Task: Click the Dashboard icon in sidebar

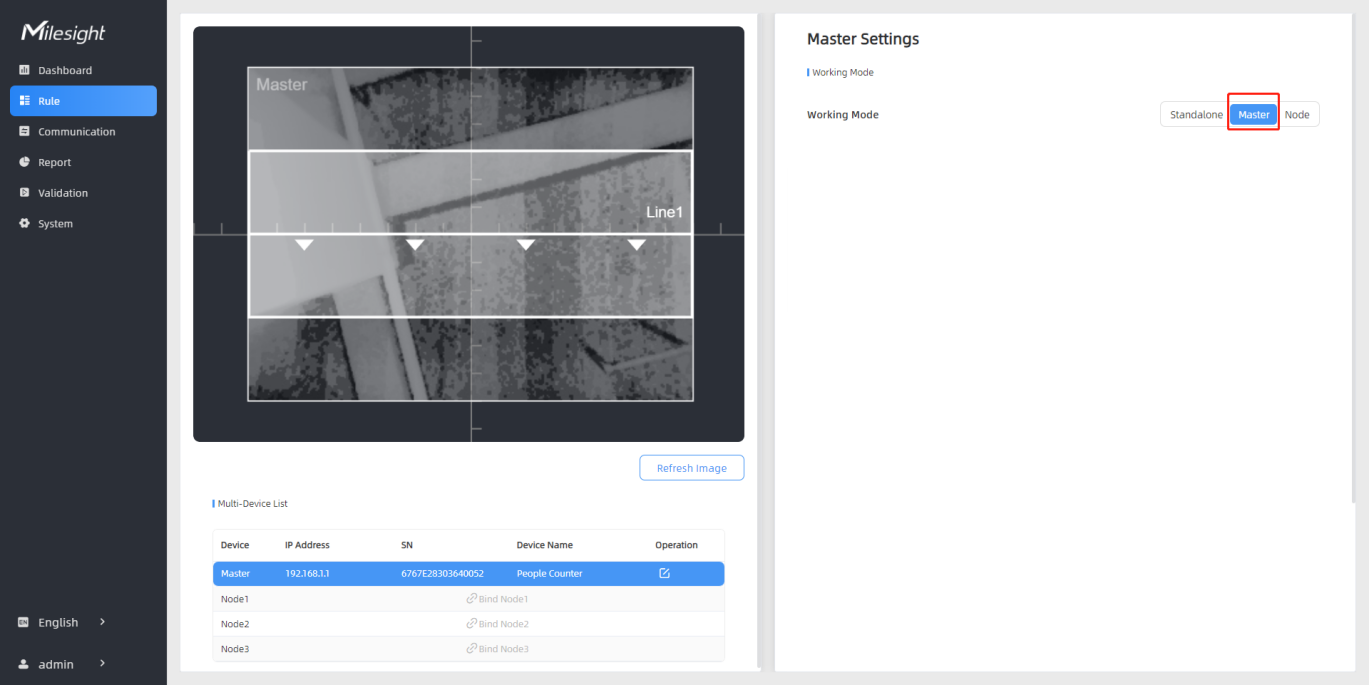Action: (24, 70)
